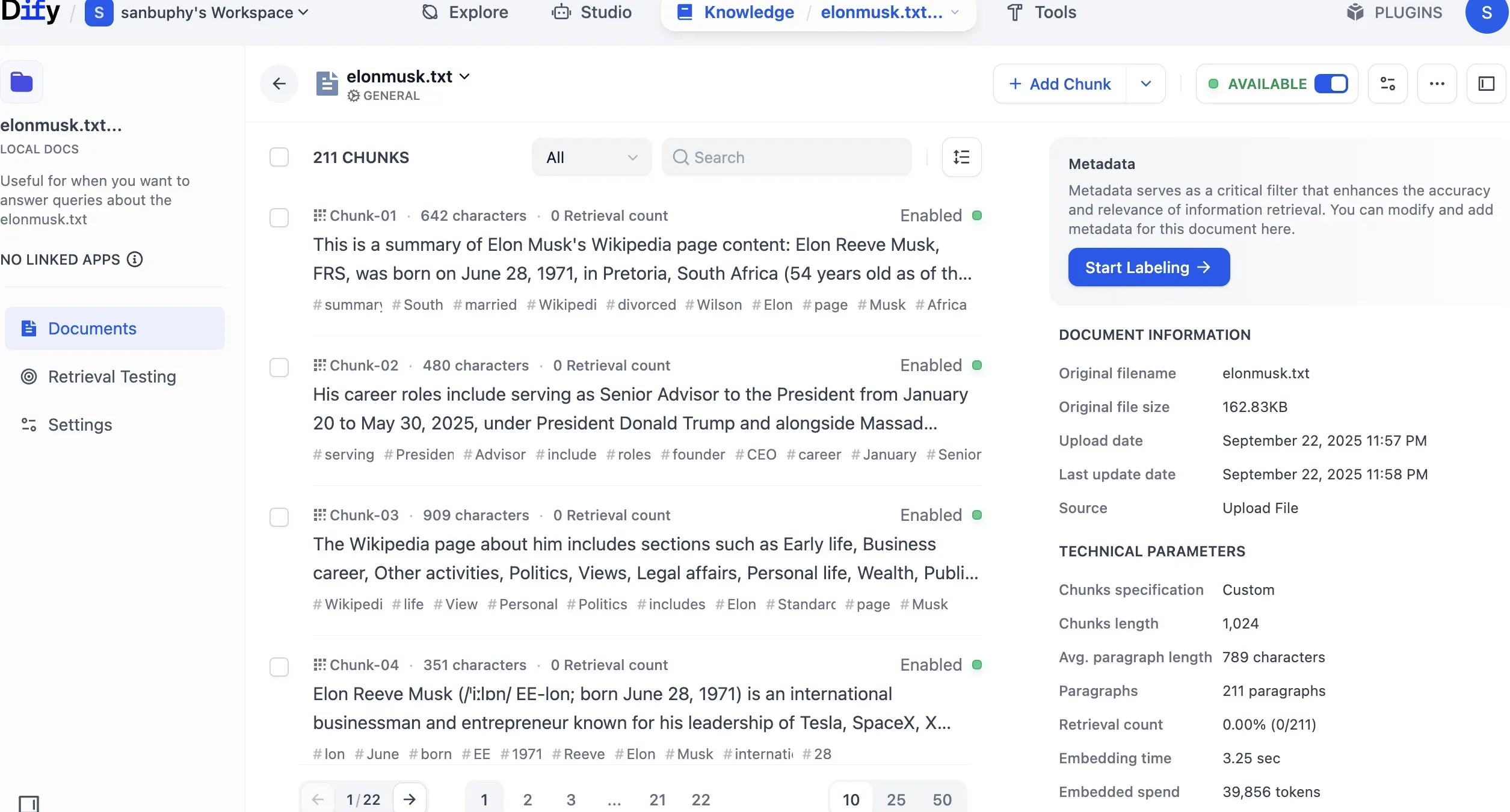
Task: Show 10 chunks per page
Action: 851,799
